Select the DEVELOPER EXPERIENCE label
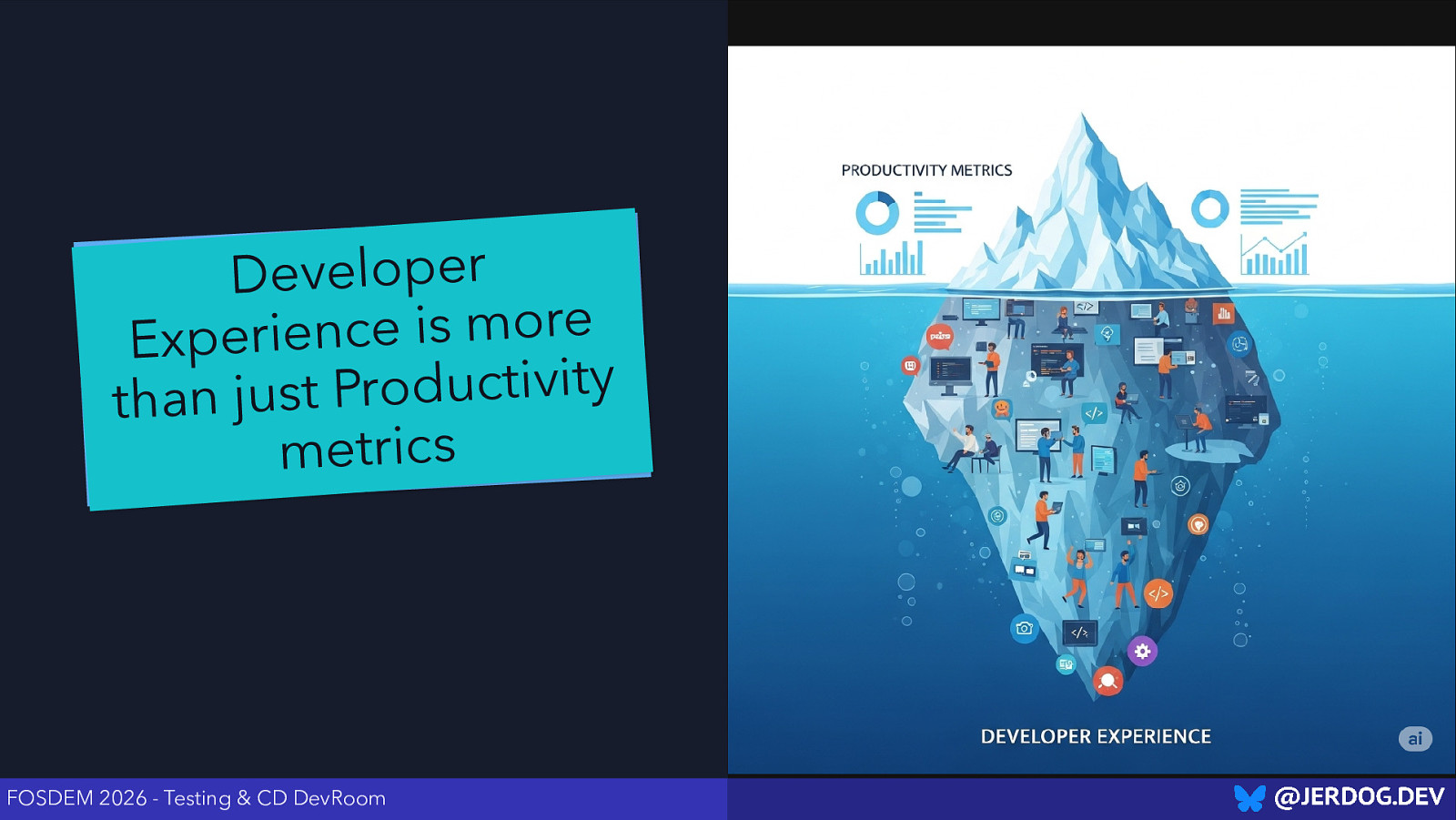 (x=1095, y=735)
